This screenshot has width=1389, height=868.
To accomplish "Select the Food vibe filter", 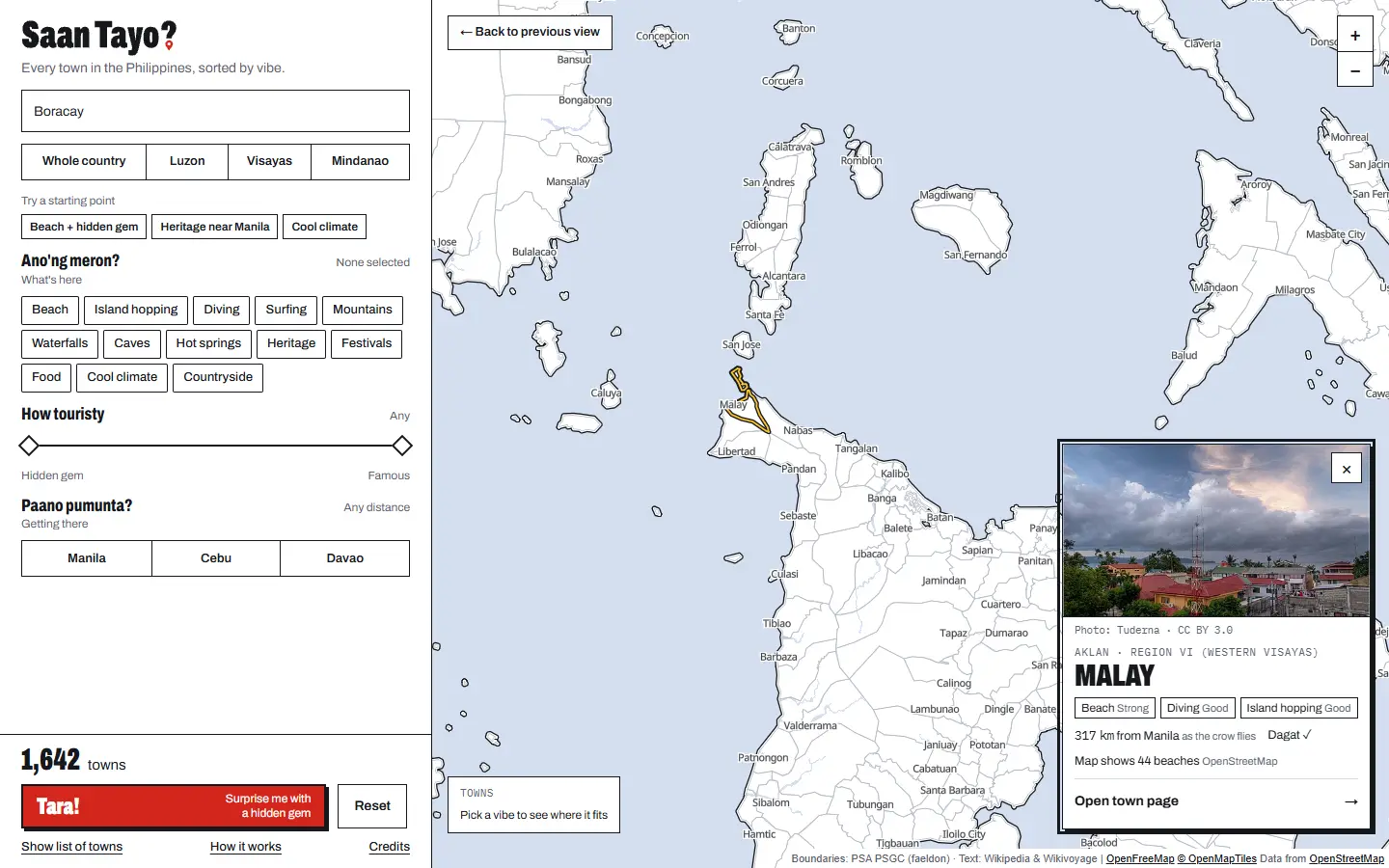I will pos(46,377).
